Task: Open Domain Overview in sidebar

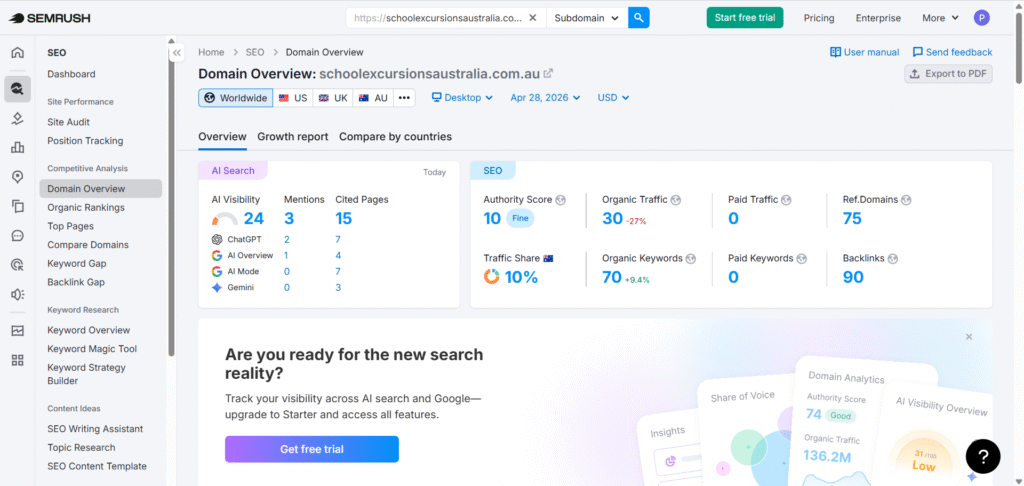Action: point(101,189)
